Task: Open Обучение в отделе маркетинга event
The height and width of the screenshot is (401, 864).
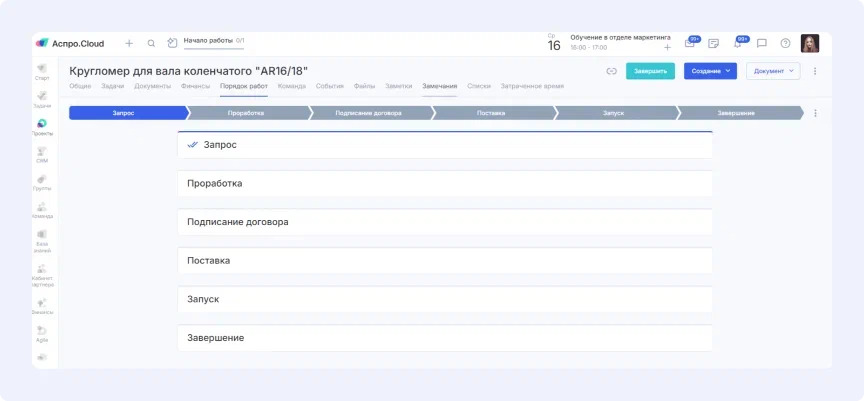Action: pos(620,37)
